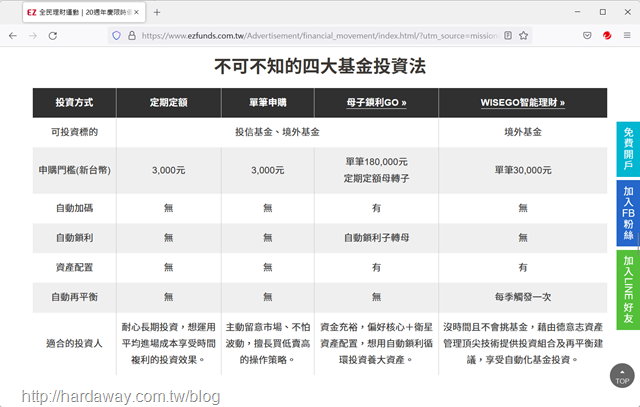Image resolution: width=640 pixels, height=407 pixels.
Task: Select the 全民理財運動 browser tab
Action: (84, 12)
